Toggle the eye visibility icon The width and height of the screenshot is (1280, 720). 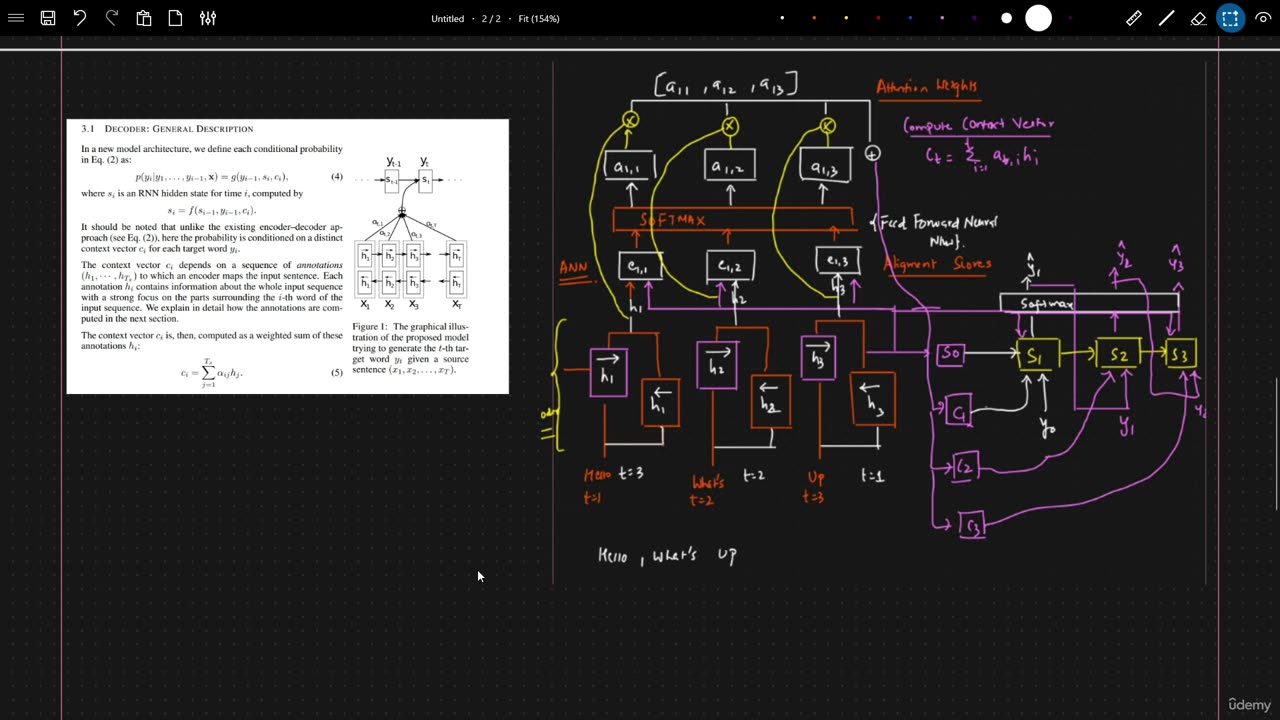[1262, 18]
